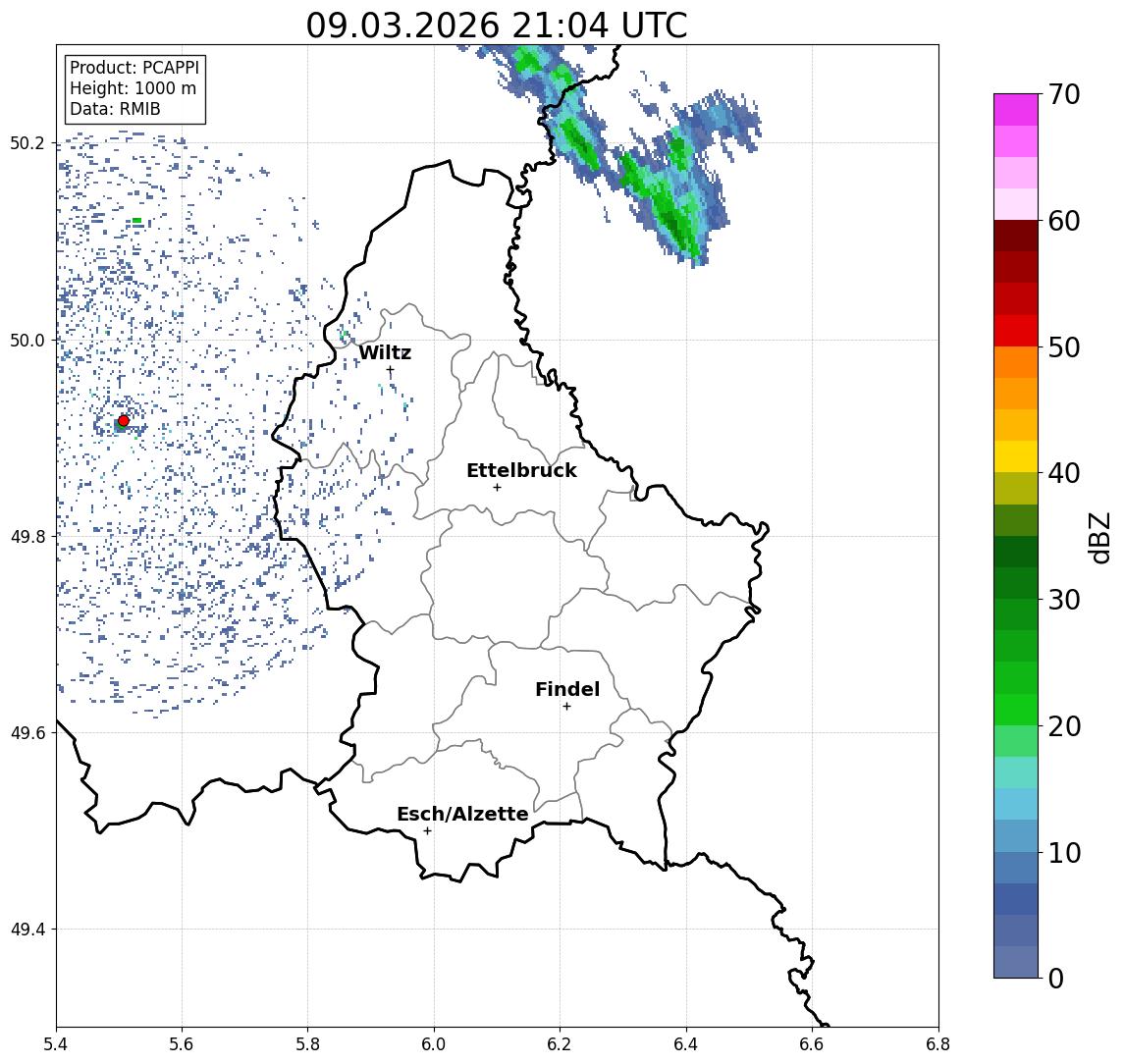Image resolution: width=1124 pixels, height=1064 pixels.
Task: Click the Product: PCAPPI text
Action: [134, 68]
